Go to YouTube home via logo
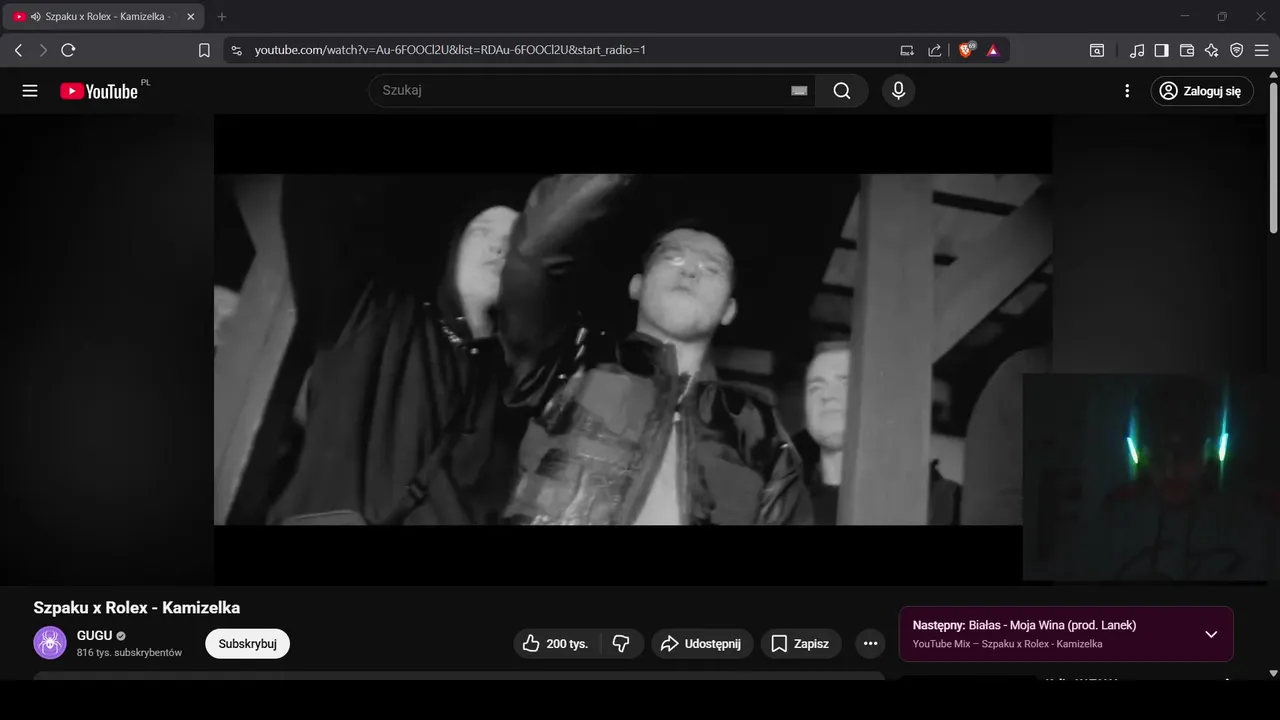The image size is (1280, 720). click(99, 91)
